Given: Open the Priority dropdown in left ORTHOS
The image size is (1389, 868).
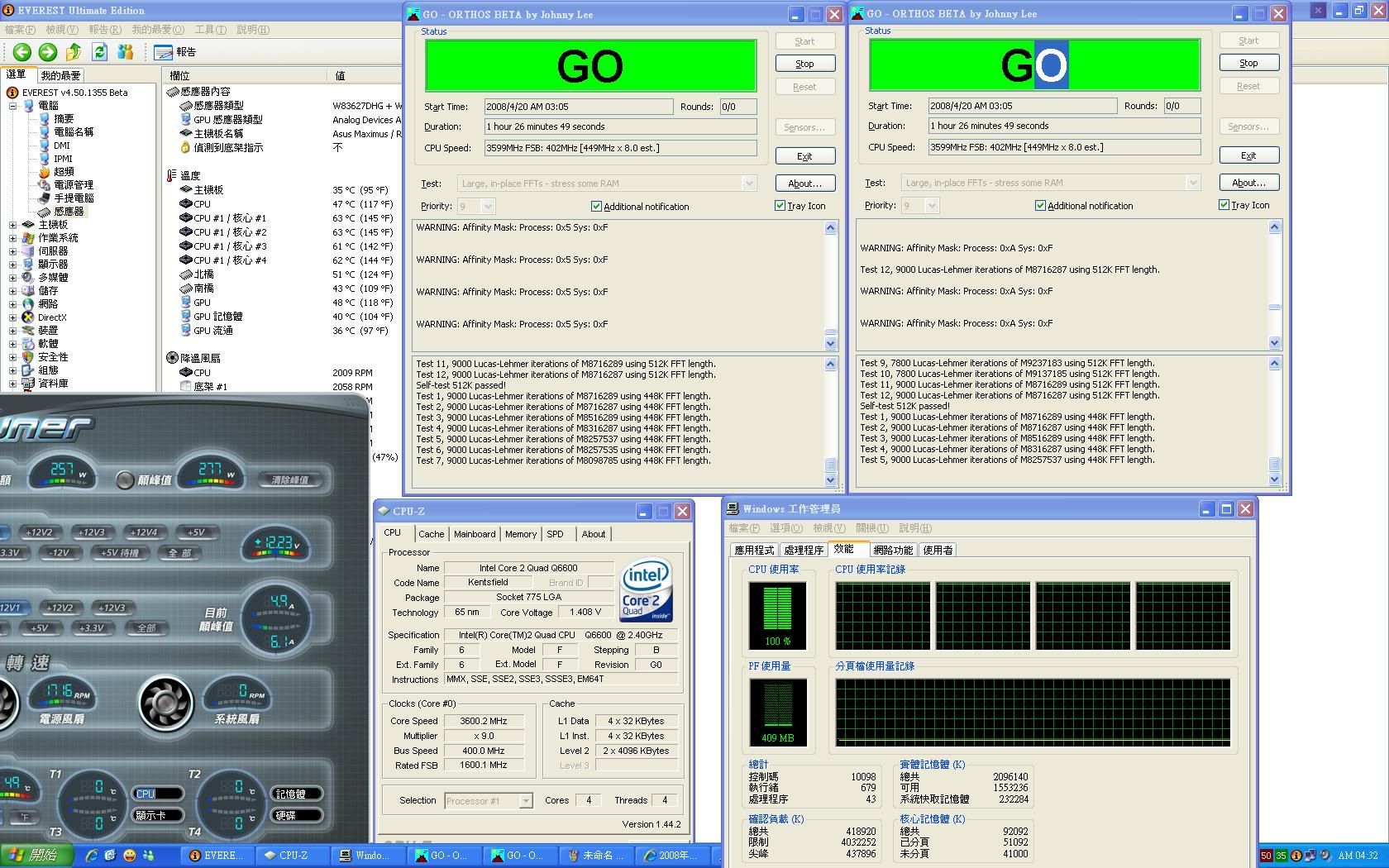Looking at the screenshot, I should 488,207.
